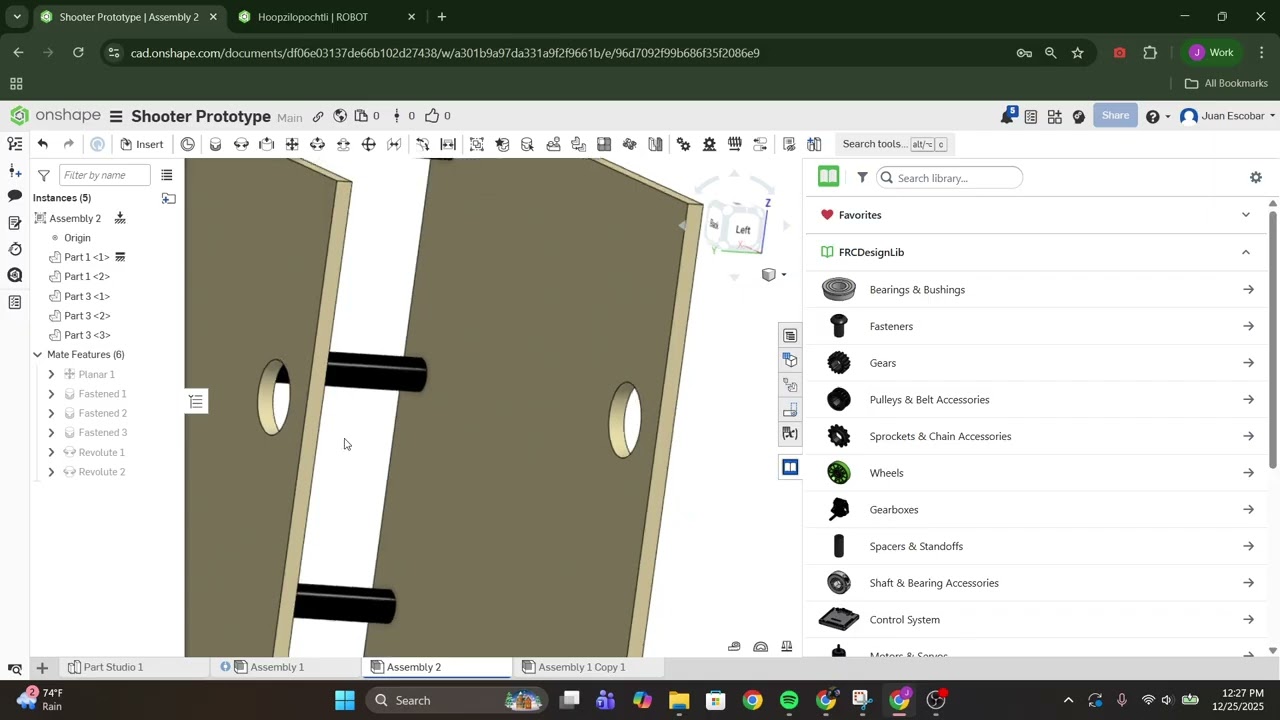1280x720 pixels.
Task: Collapse the Mate Features section
Action: pos(37,355)
